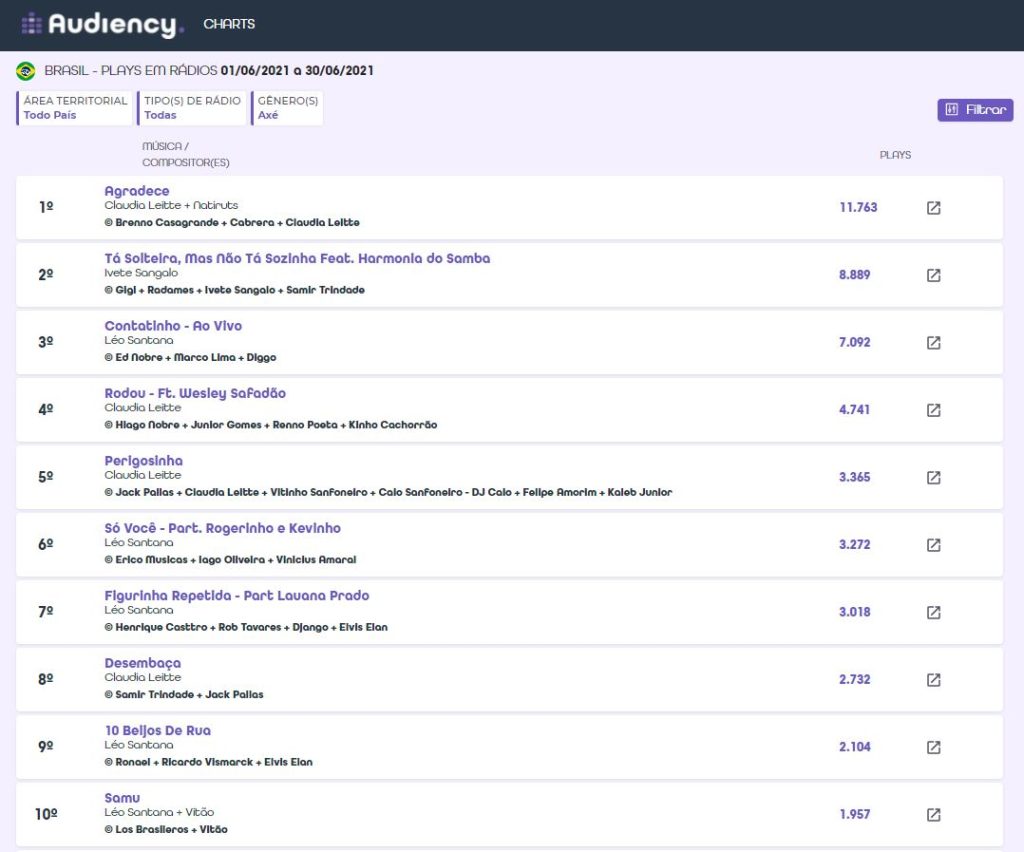Click composers Samir Trindade + Jack Pallas
The image size is (1024, 852).
[184, 695]
